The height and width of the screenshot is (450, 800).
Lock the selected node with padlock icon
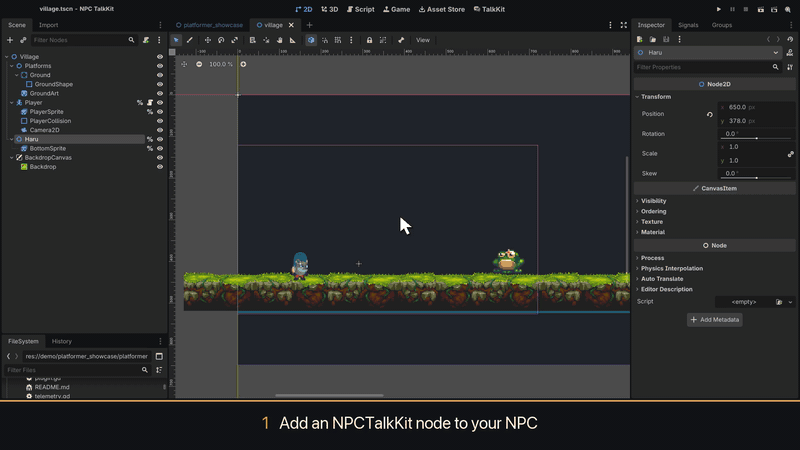coord(369,40)
